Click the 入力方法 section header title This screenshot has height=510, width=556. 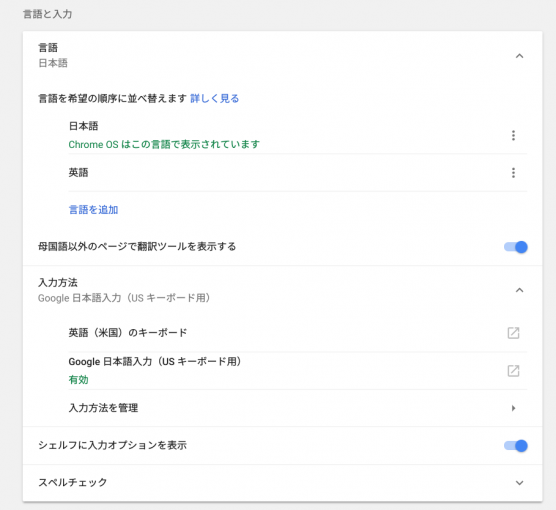pos(58,283)
